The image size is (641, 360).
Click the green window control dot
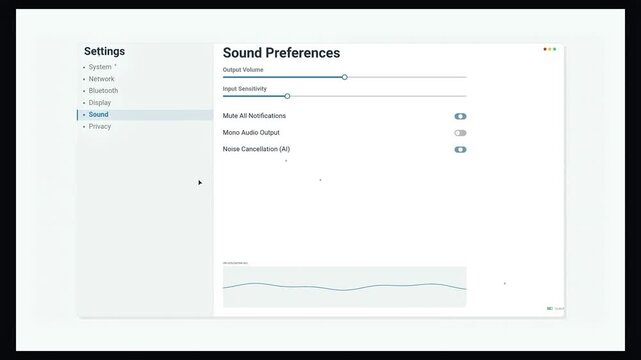pos(555,49)
